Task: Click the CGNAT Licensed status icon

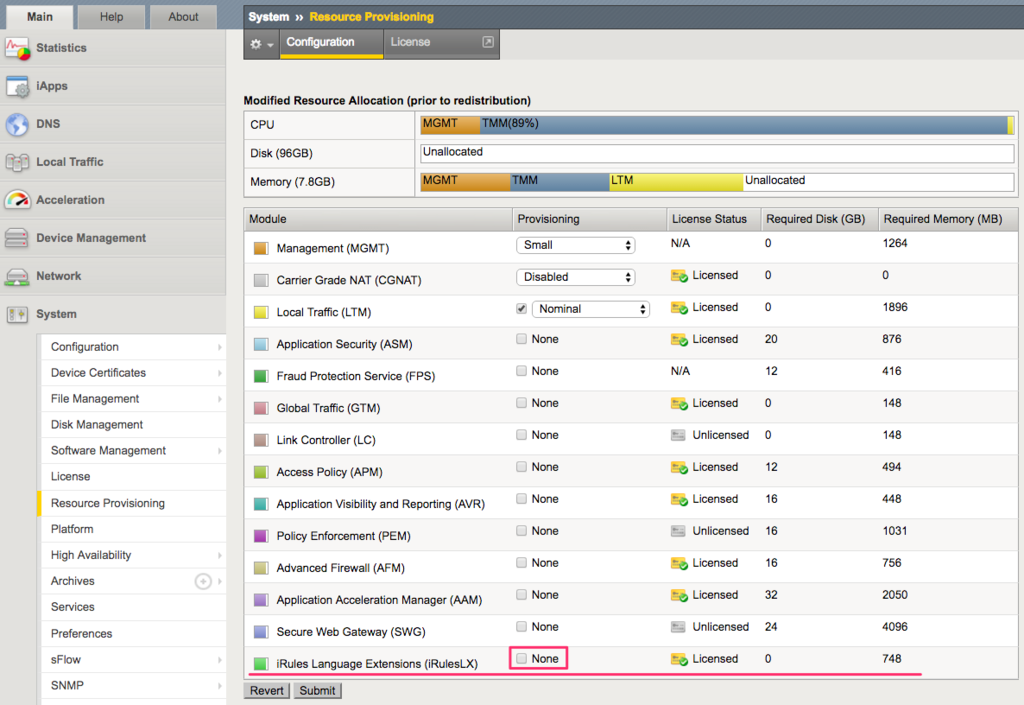Action: (679, 276)
